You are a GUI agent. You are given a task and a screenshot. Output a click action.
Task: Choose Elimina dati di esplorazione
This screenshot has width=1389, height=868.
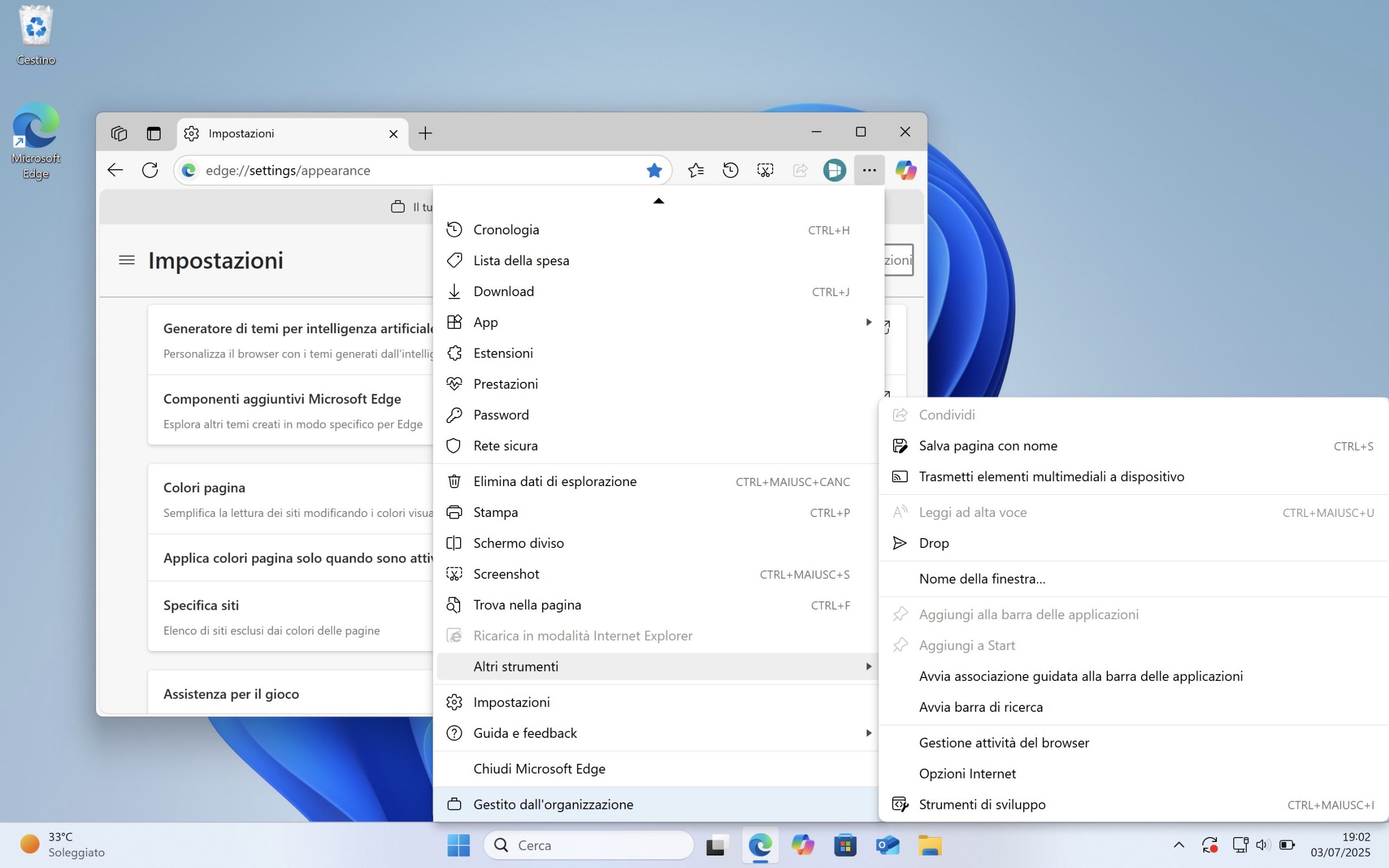(655, 482)
